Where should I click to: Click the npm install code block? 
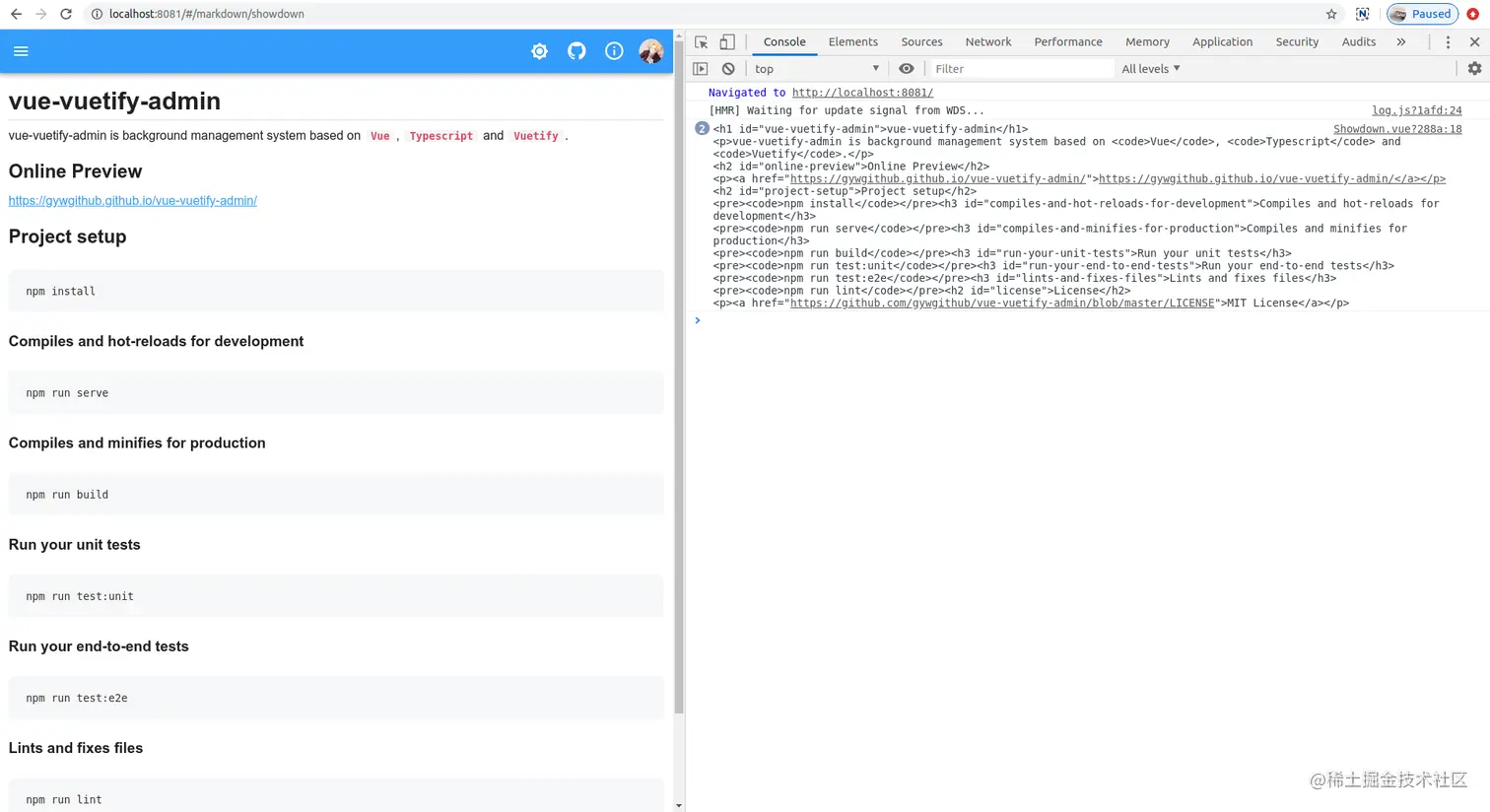pos(336,292)
